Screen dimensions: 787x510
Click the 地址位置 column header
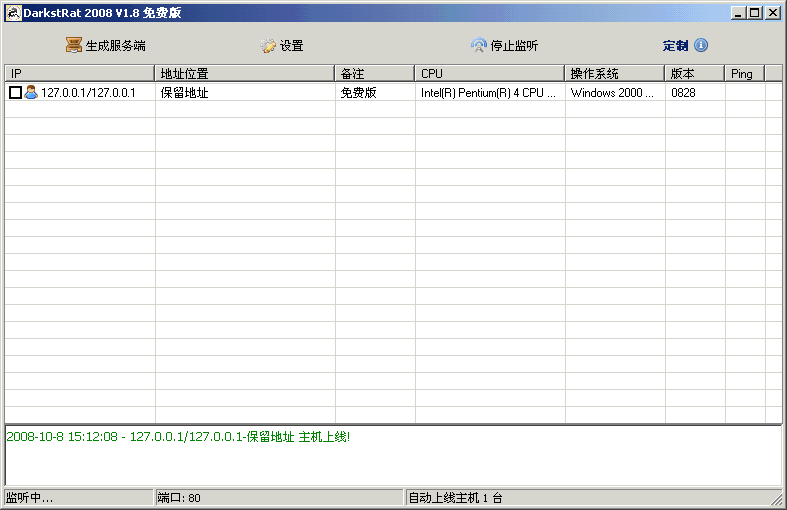pos(245,74)
